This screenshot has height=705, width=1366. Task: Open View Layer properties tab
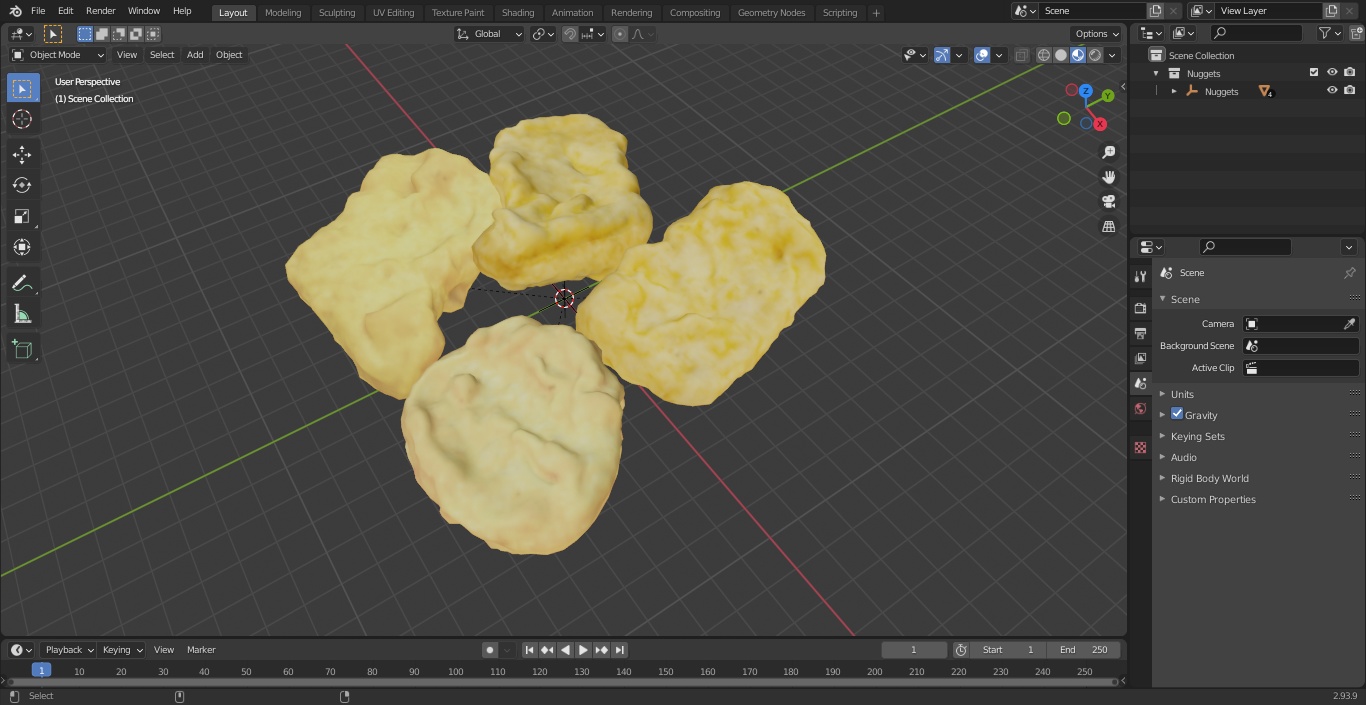pyautogui.click(x=1140, y=358)
